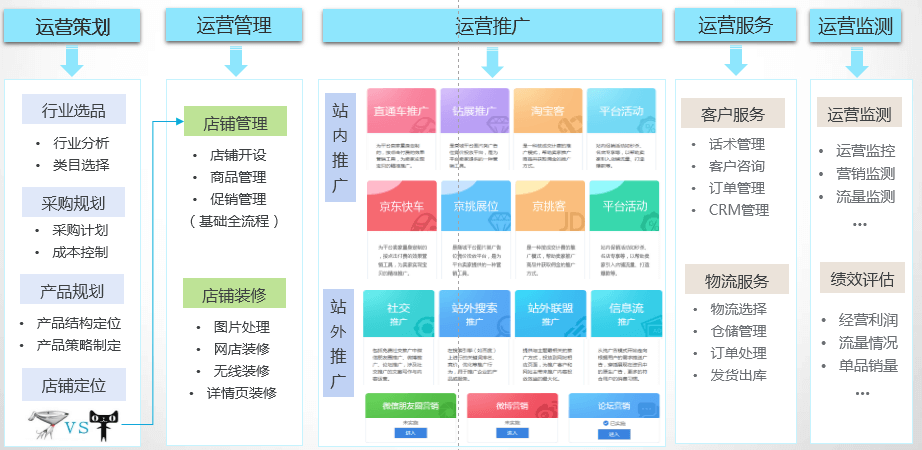
Task: Click the 商品管理 bullet item
Action: click(238, 177)
